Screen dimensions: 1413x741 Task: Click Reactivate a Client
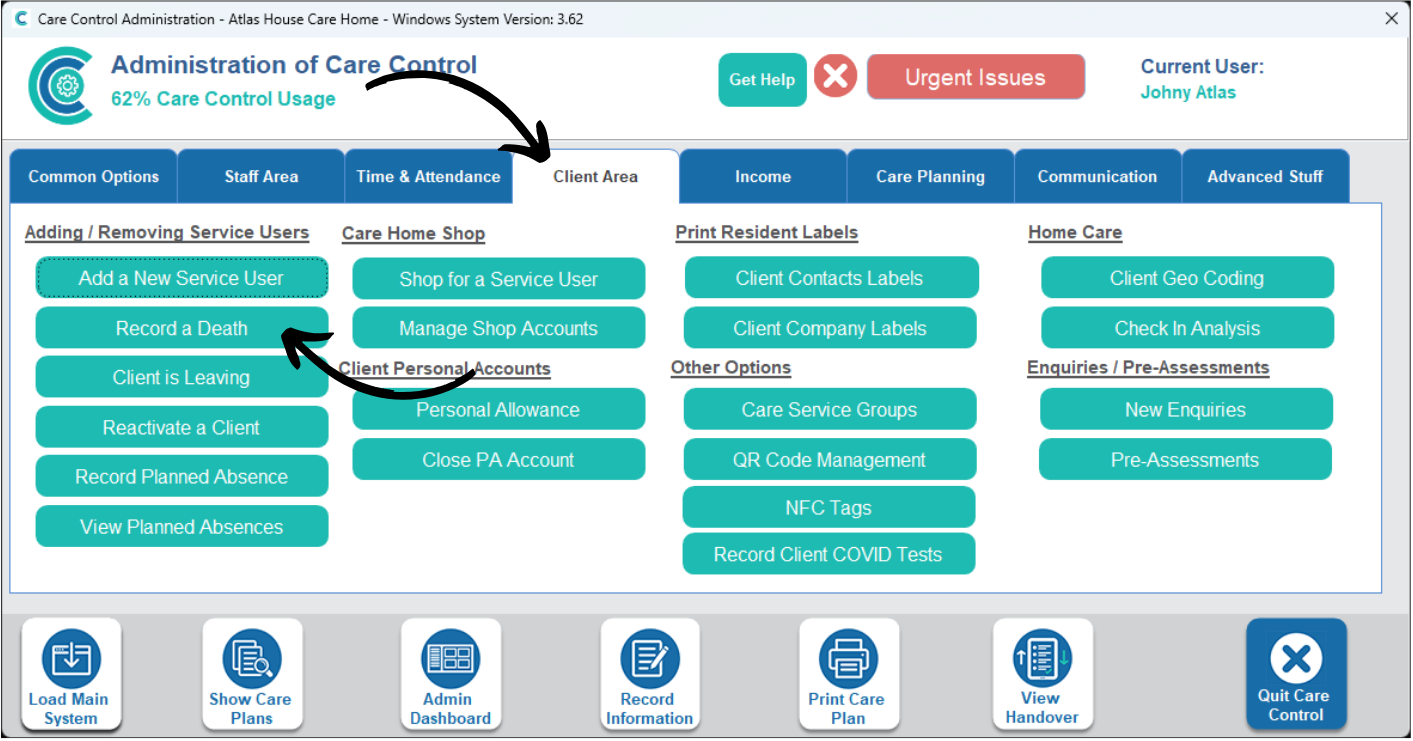pyautogui.click(x=182, y=427)
